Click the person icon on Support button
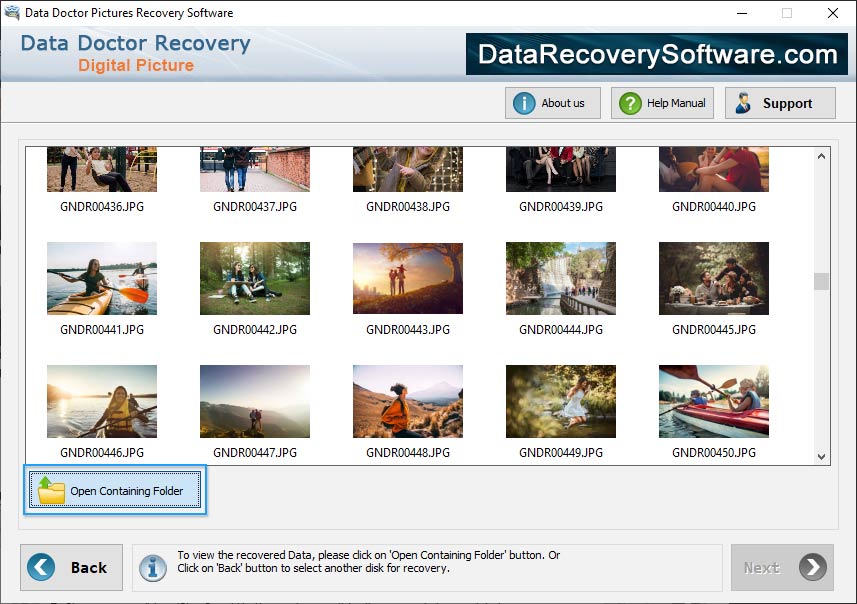This screenshot has height=604, width=857. point(743,102)
